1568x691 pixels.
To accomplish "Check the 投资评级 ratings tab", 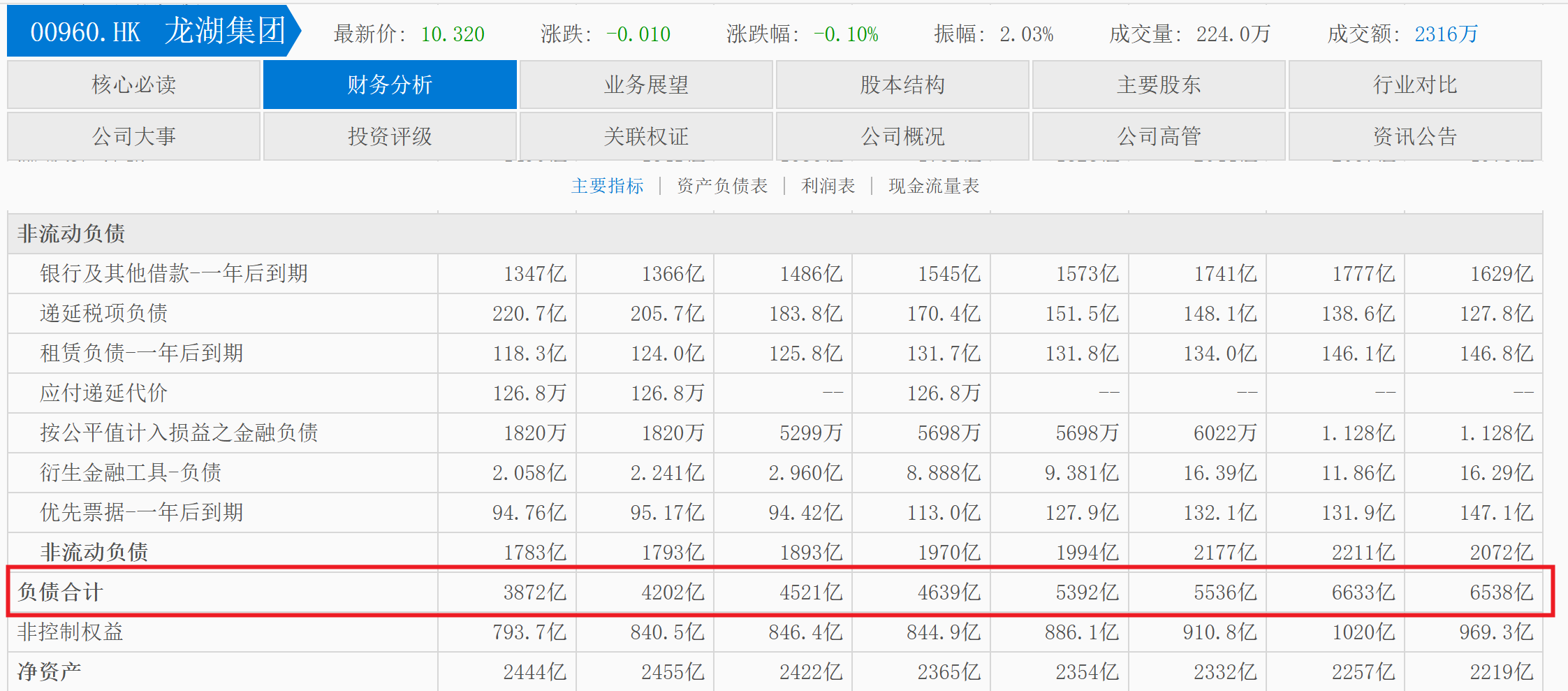I will click(389, 136).
